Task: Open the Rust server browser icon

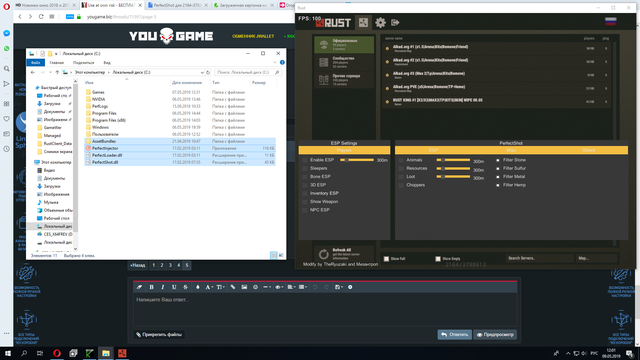Action: 363,22
